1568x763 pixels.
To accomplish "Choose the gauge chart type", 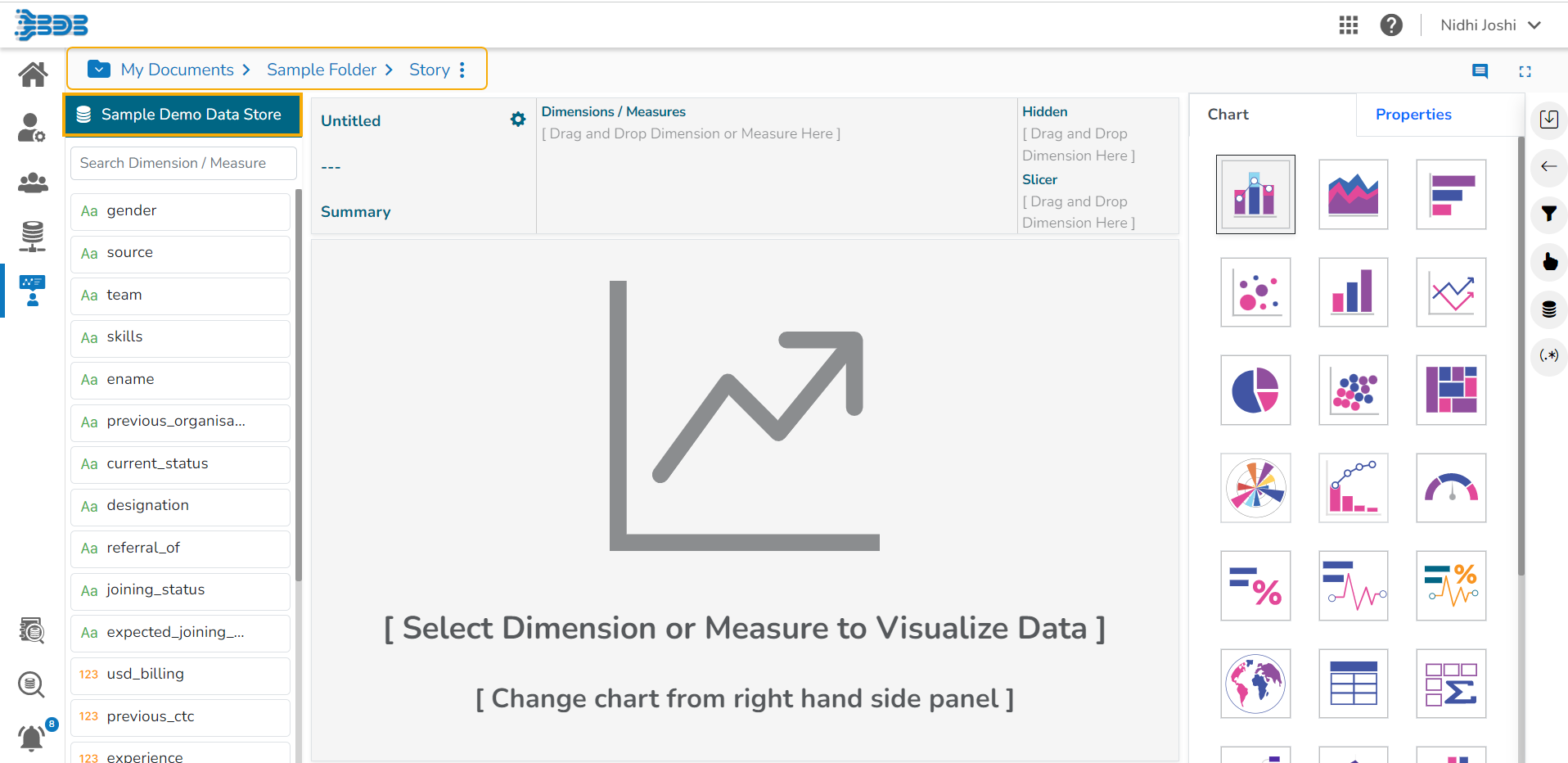I will 1451,488.
